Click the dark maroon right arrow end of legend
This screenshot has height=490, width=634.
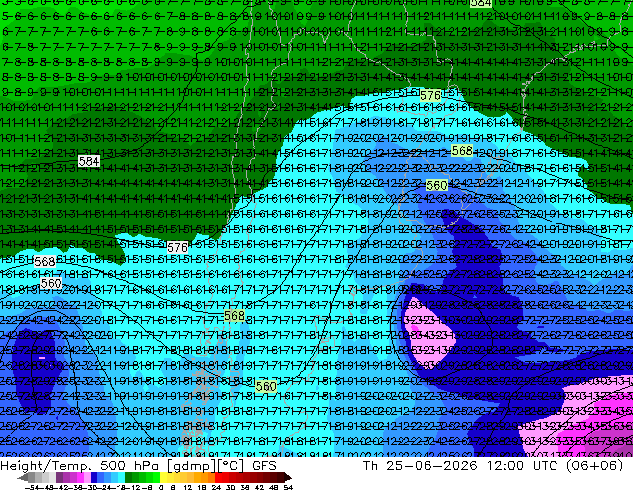[x=287, y=477]
